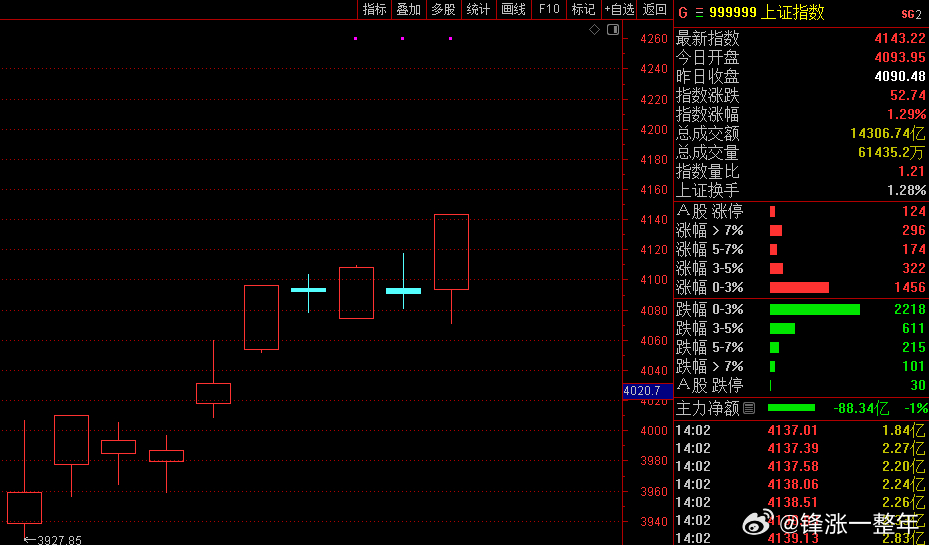Click the three-line icon beside code 999999
This screenshot has width=929, height=545.
pos(699,12)
